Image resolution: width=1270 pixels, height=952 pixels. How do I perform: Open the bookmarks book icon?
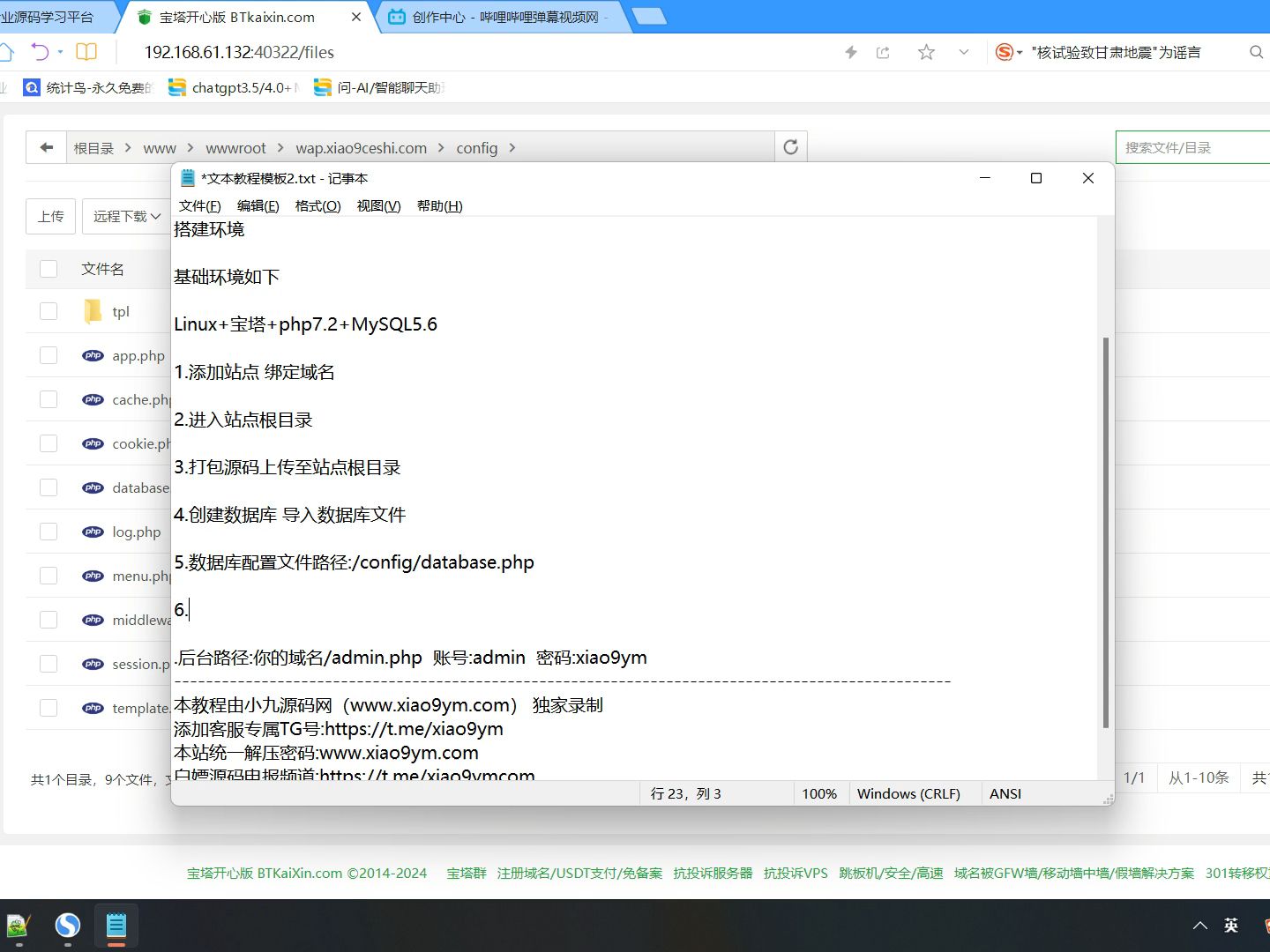[86, 52]
